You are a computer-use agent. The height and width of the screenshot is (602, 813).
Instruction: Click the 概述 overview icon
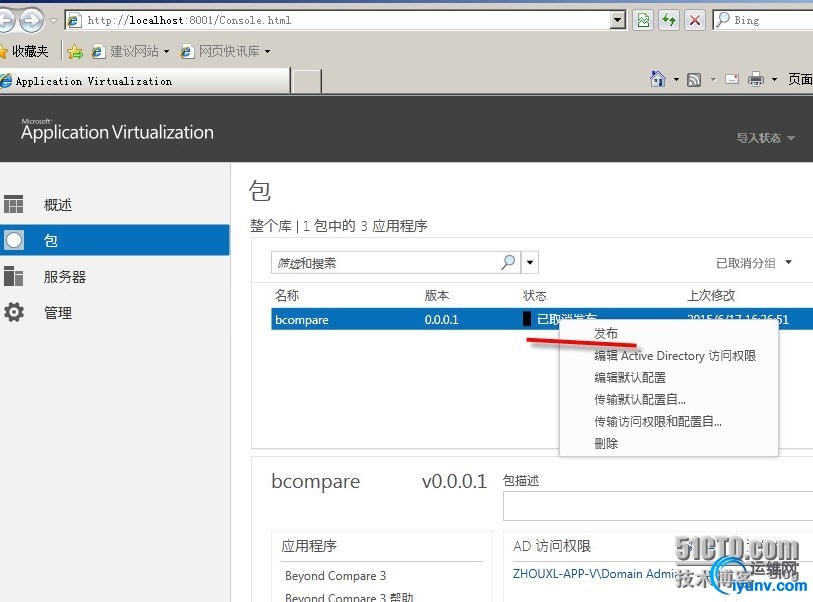pos(13,204)
